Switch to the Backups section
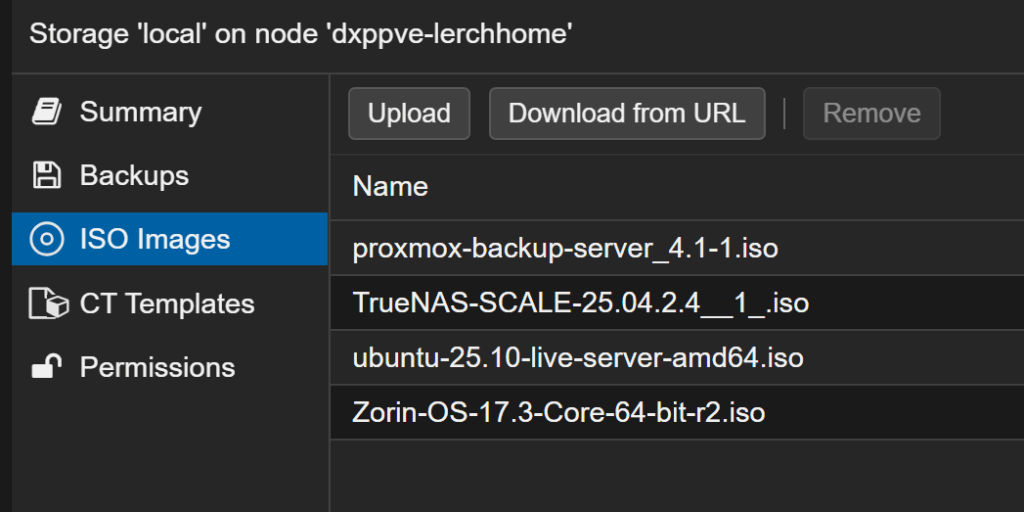Viewport: 1024px width, 512px height. point(134,176)
